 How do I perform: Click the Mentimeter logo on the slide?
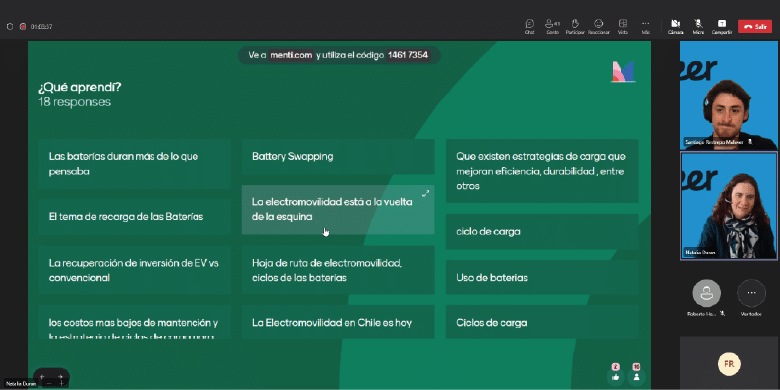coord(623,72)
